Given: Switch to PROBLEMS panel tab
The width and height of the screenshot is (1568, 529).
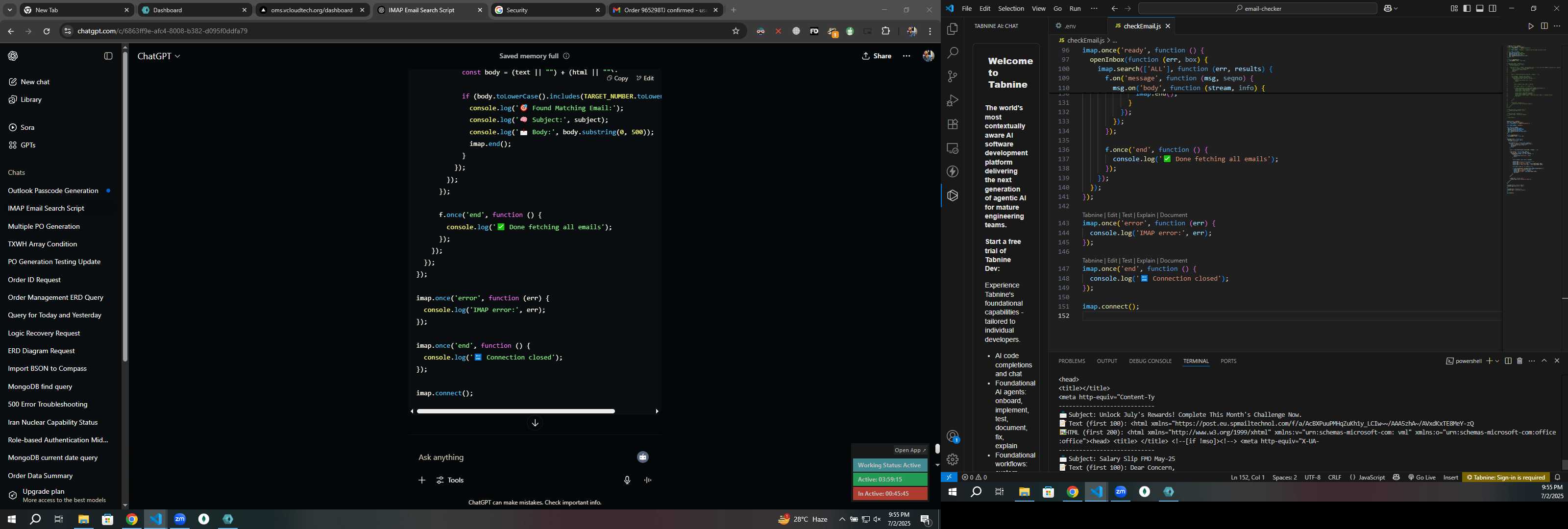Looking at the screenshot, I should [x=1071, y=361].
